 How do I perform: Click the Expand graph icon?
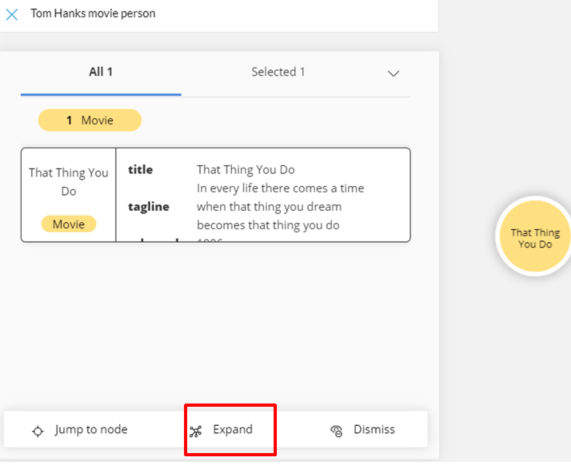(196, 431)
